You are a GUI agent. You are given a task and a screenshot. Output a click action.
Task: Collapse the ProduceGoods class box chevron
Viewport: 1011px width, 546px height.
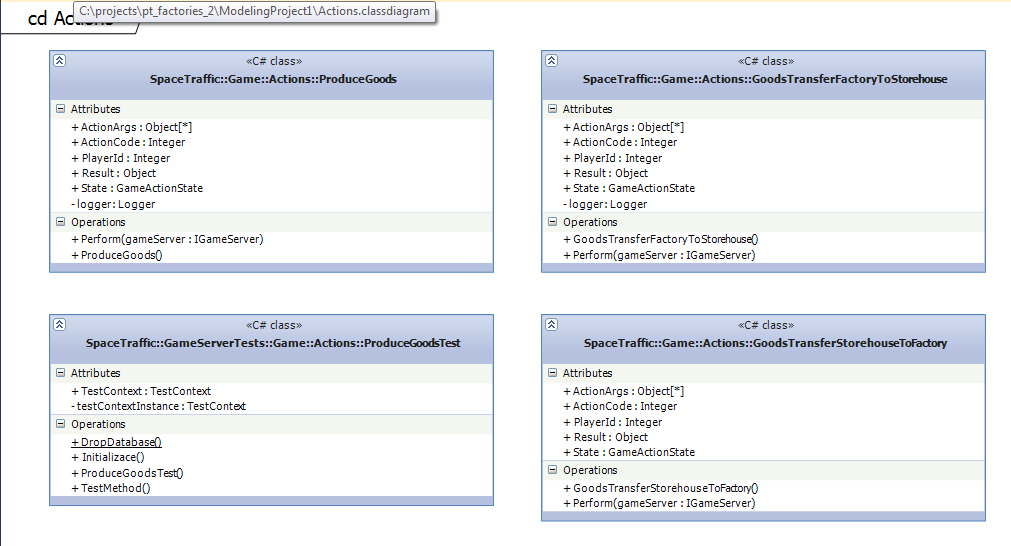click(59, 61)
